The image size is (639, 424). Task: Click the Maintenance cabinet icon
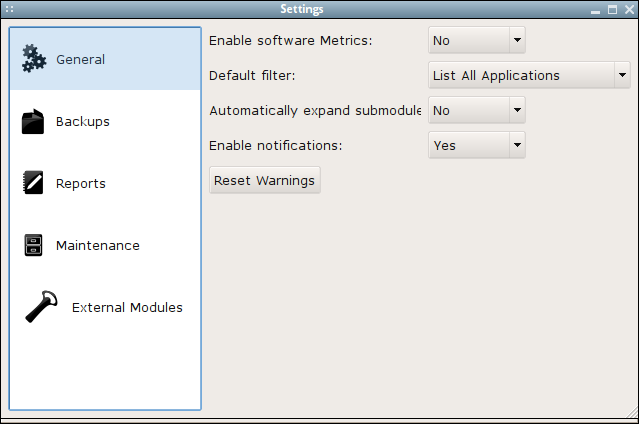[x=33, y=245]
